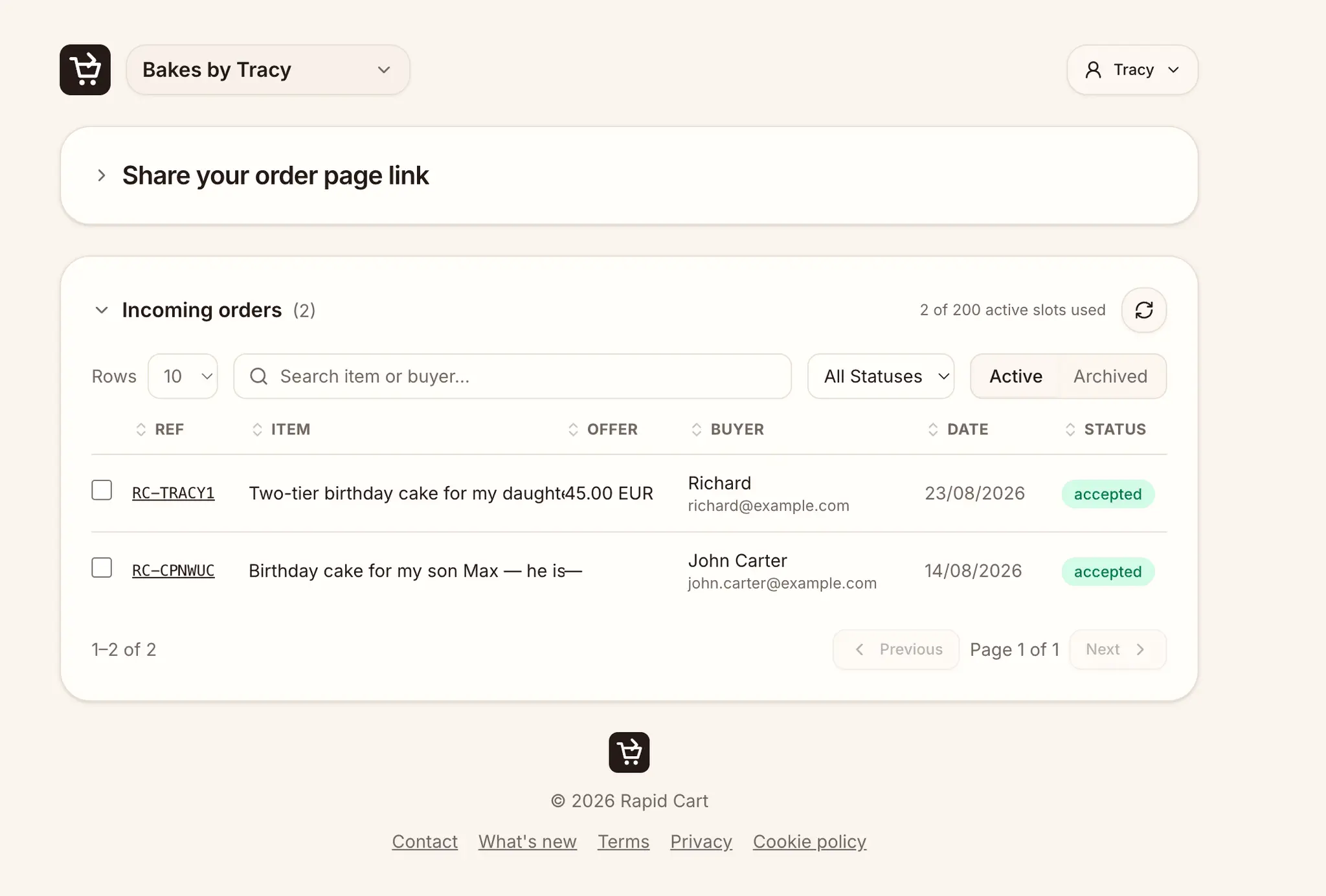Click the Next page button

1118,649
